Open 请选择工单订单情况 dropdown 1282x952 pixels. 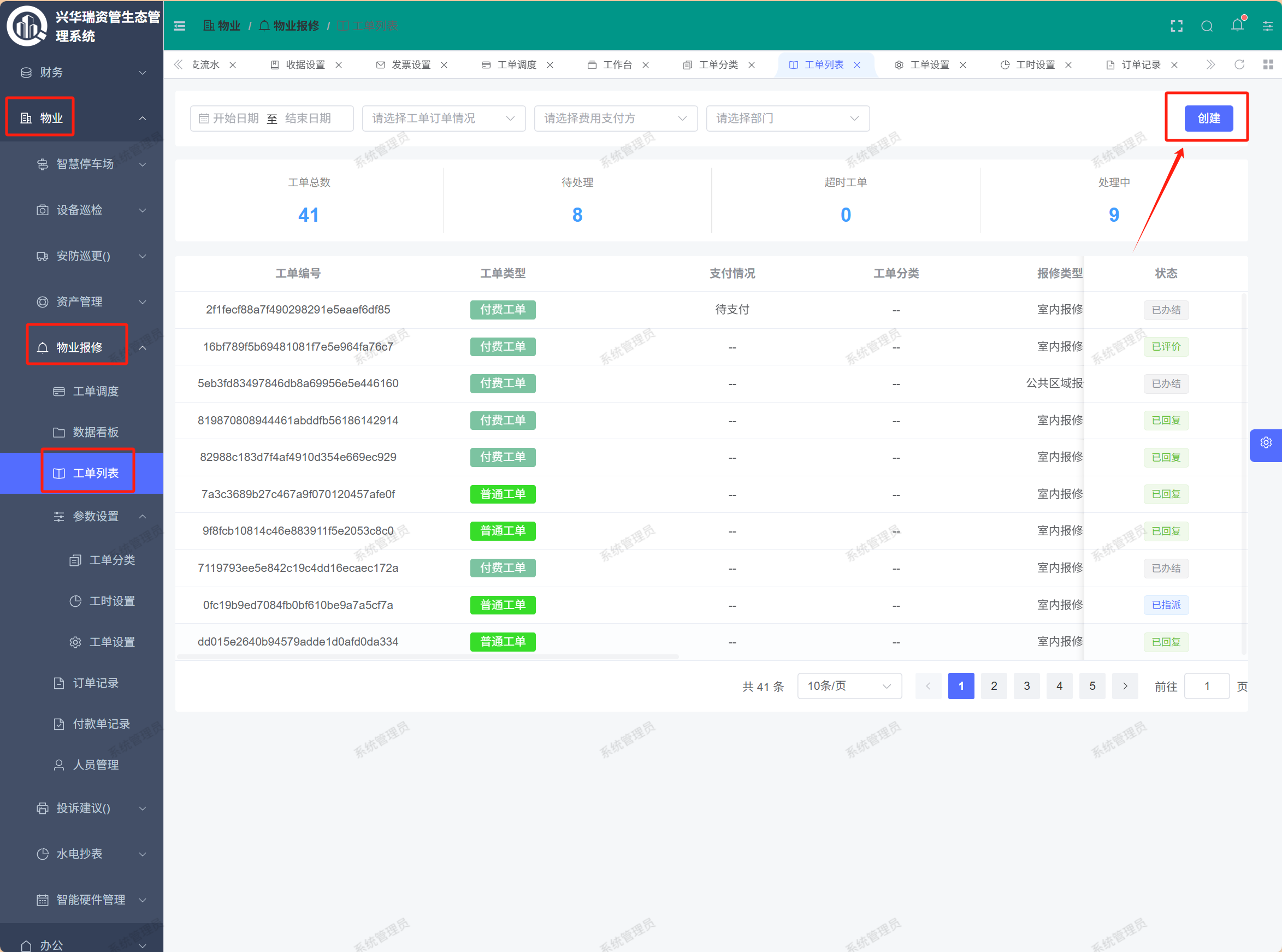(x=443, y=118)
